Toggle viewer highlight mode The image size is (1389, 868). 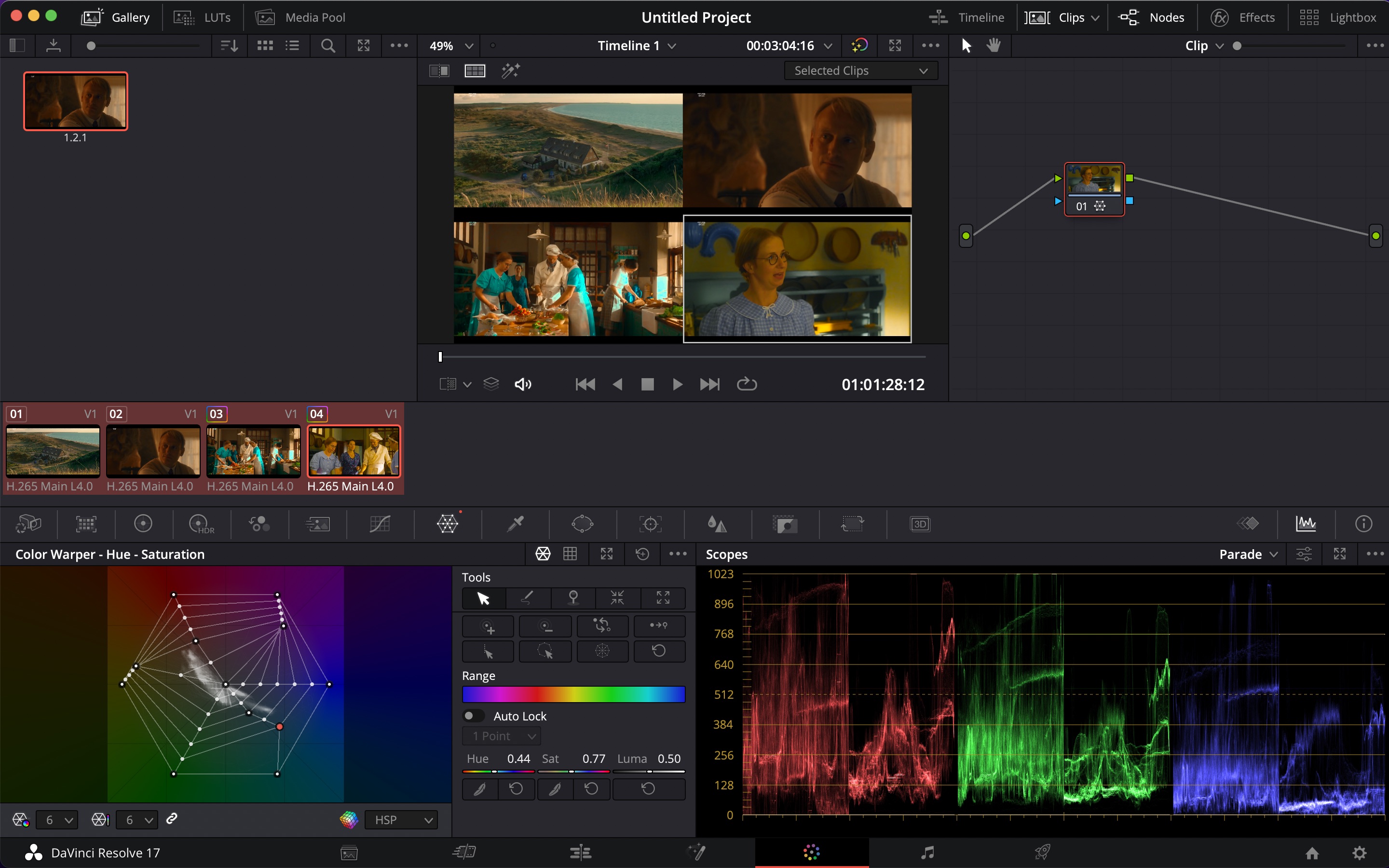(x=510, y=70)
